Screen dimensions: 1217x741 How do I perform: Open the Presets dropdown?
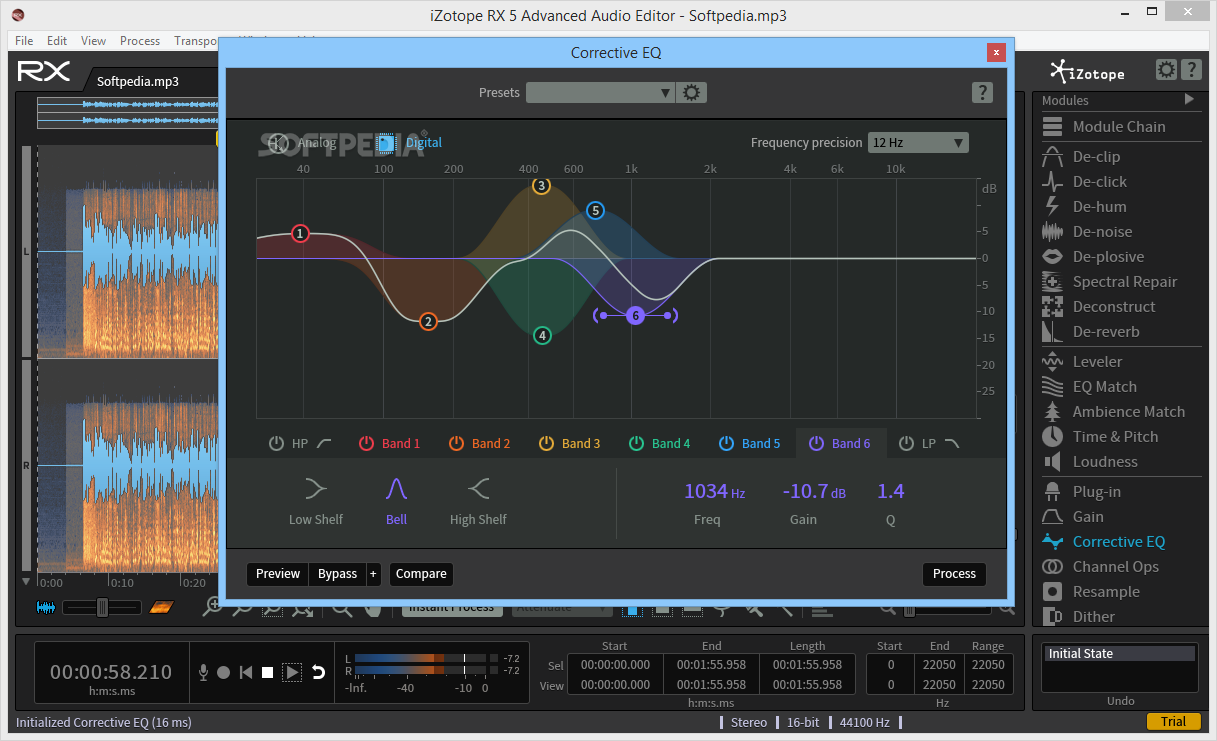(x=601, y=93)
